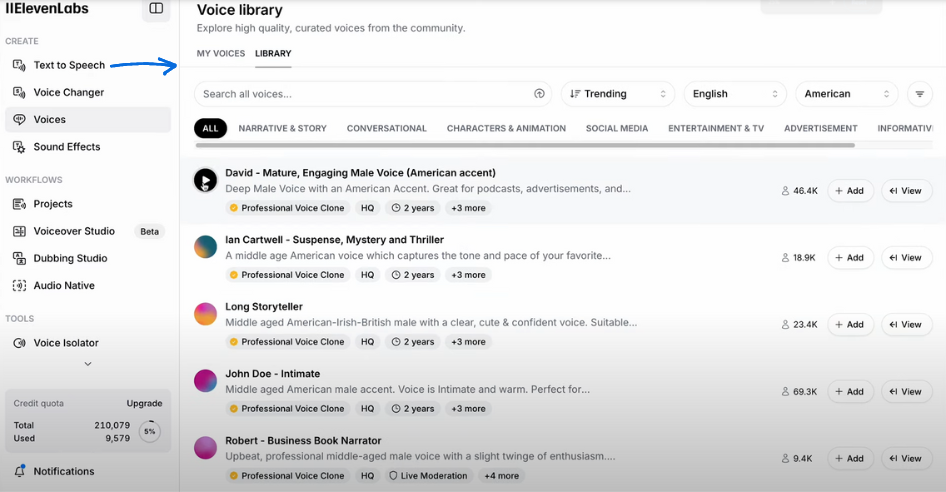Click the ElevenLabs logo
The height and width of the screenshot is (492, 946).
[47, 8]
